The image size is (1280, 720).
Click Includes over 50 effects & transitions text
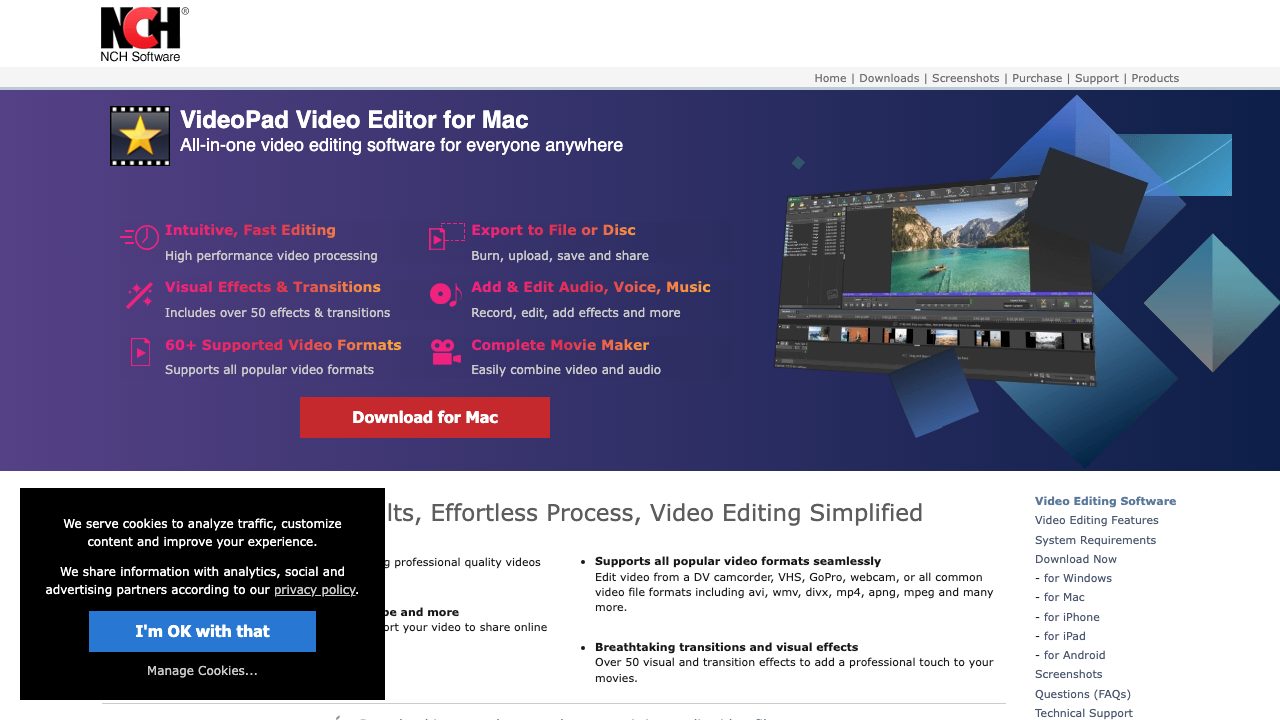click(278, 313)
